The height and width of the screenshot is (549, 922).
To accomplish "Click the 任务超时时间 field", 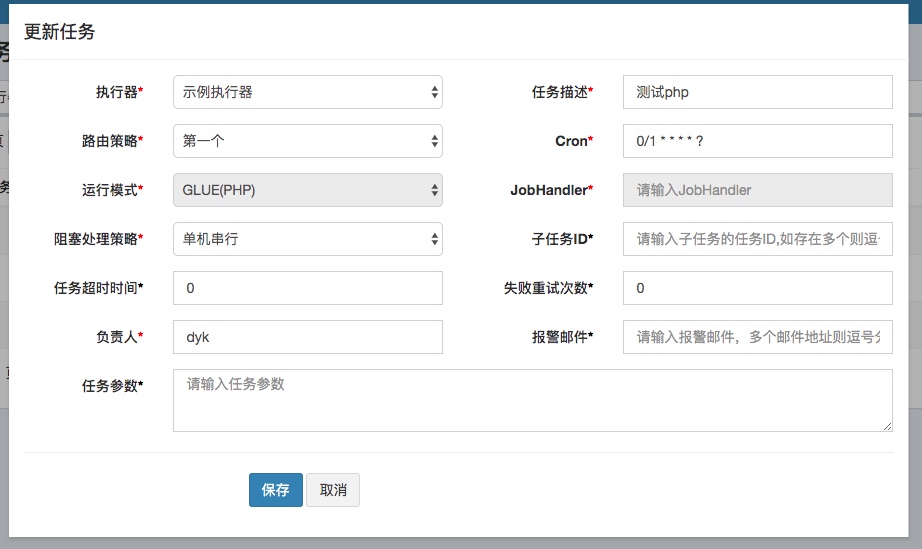I will tap(307, 288).
